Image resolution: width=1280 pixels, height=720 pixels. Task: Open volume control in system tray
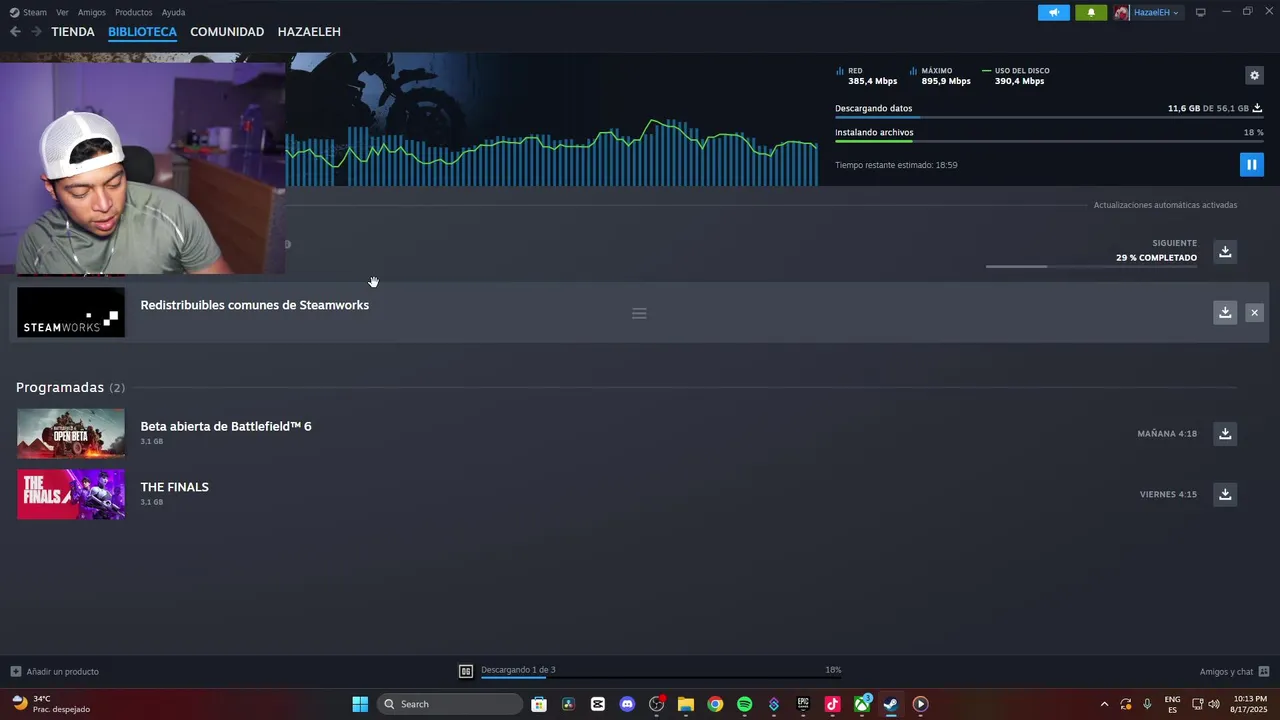pos(1214,704)
